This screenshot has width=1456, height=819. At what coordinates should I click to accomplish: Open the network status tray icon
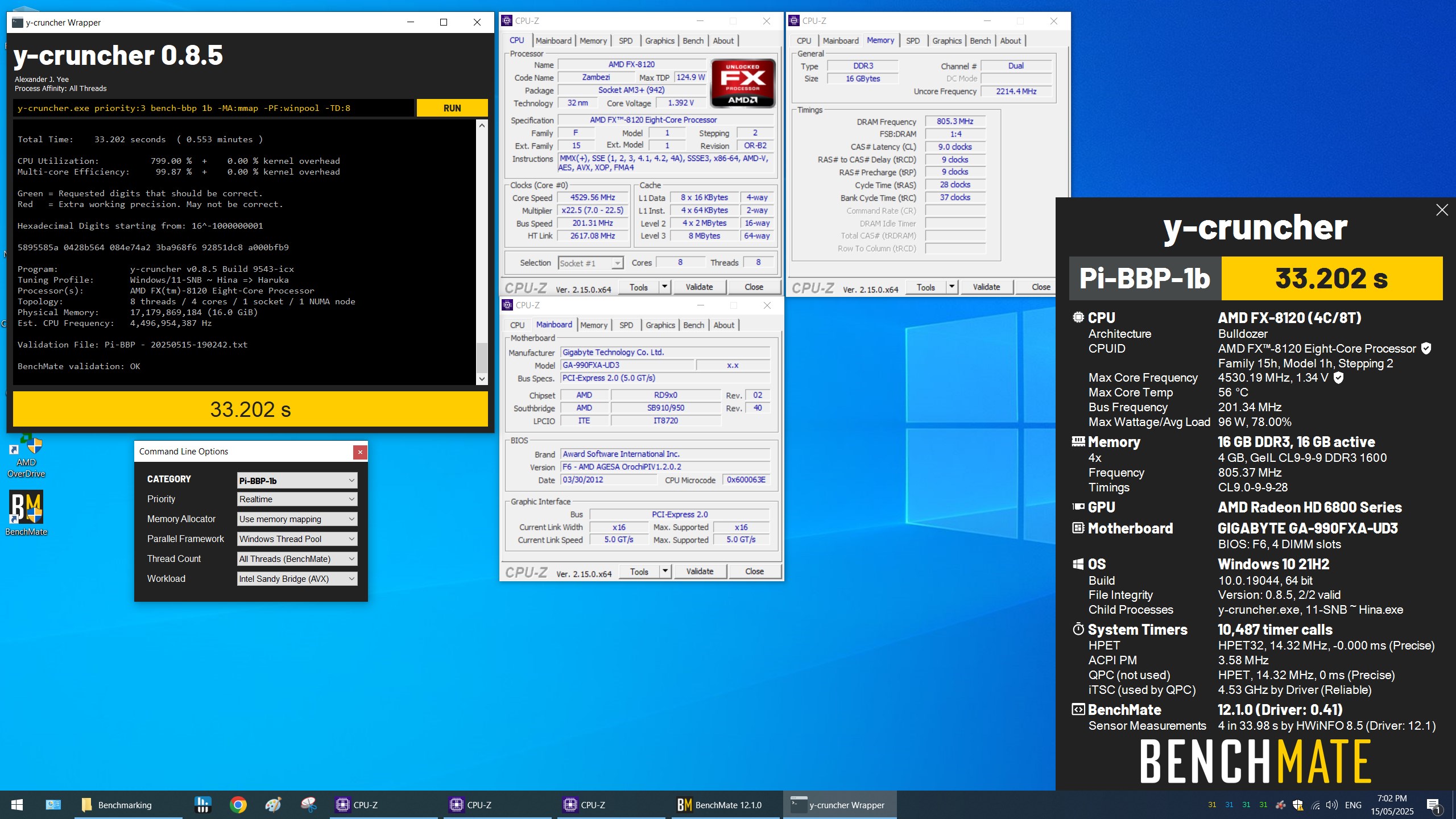[1315, 805]
